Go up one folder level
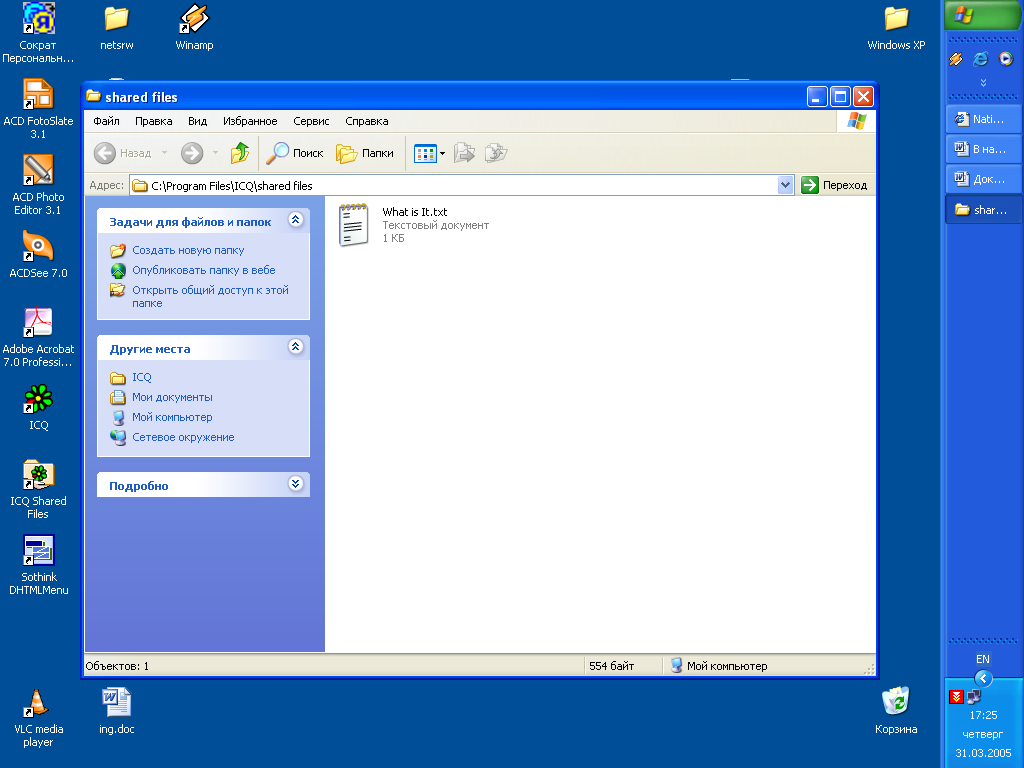 pyautogui.click(x=240, y=153)
